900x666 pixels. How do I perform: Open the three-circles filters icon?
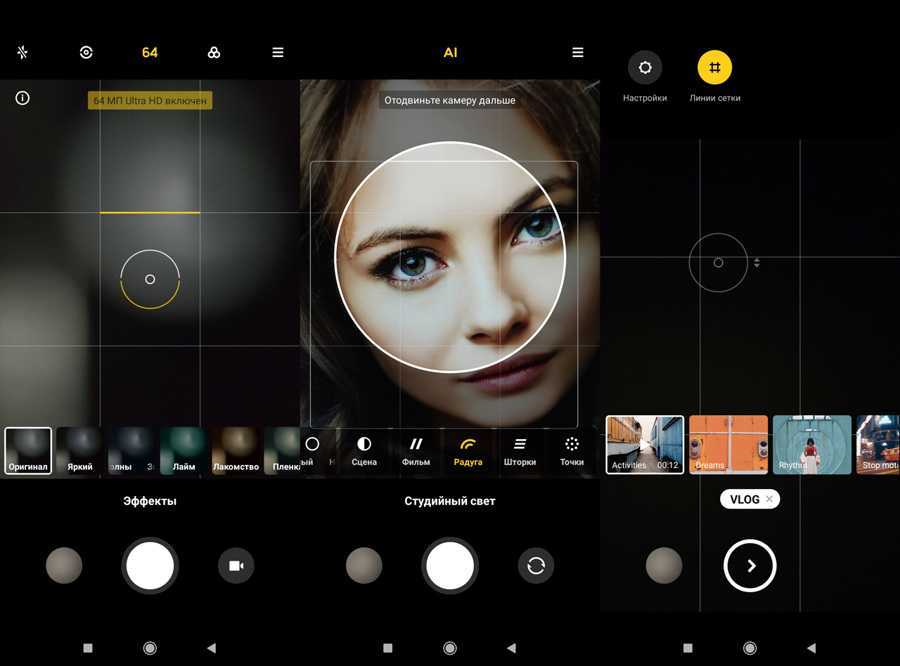point(214,52)
